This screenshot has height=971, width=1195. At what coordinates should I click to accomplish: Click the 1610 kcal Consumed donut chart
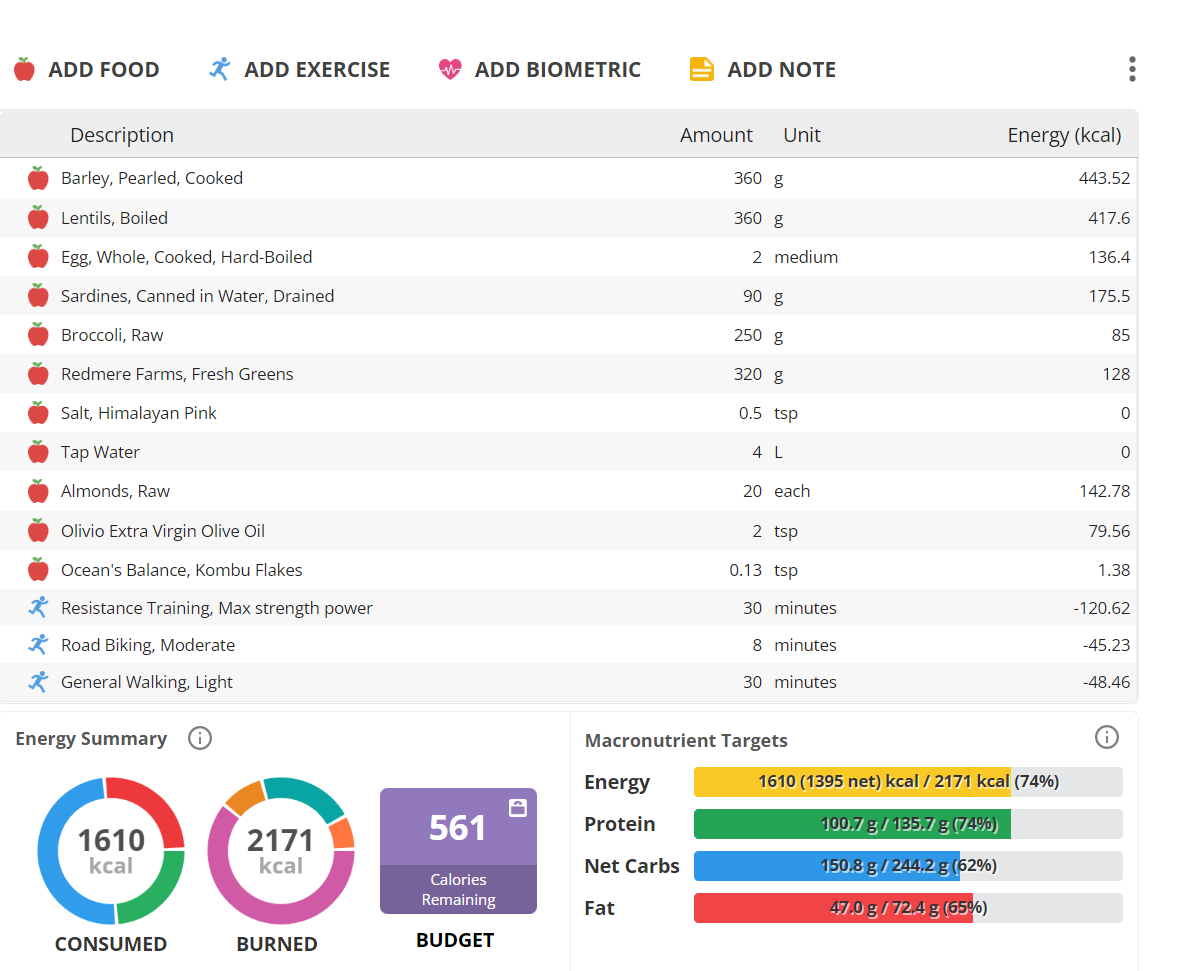[111, 851]
